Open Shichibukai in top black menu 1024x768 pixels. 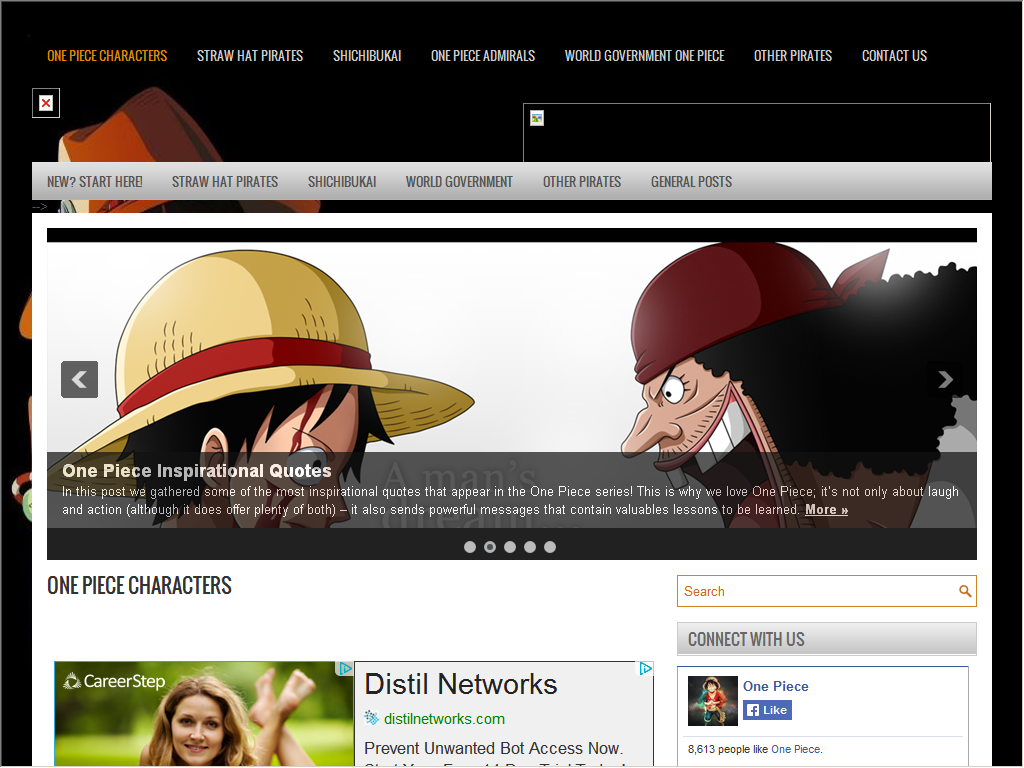click(x=367, y=56)
